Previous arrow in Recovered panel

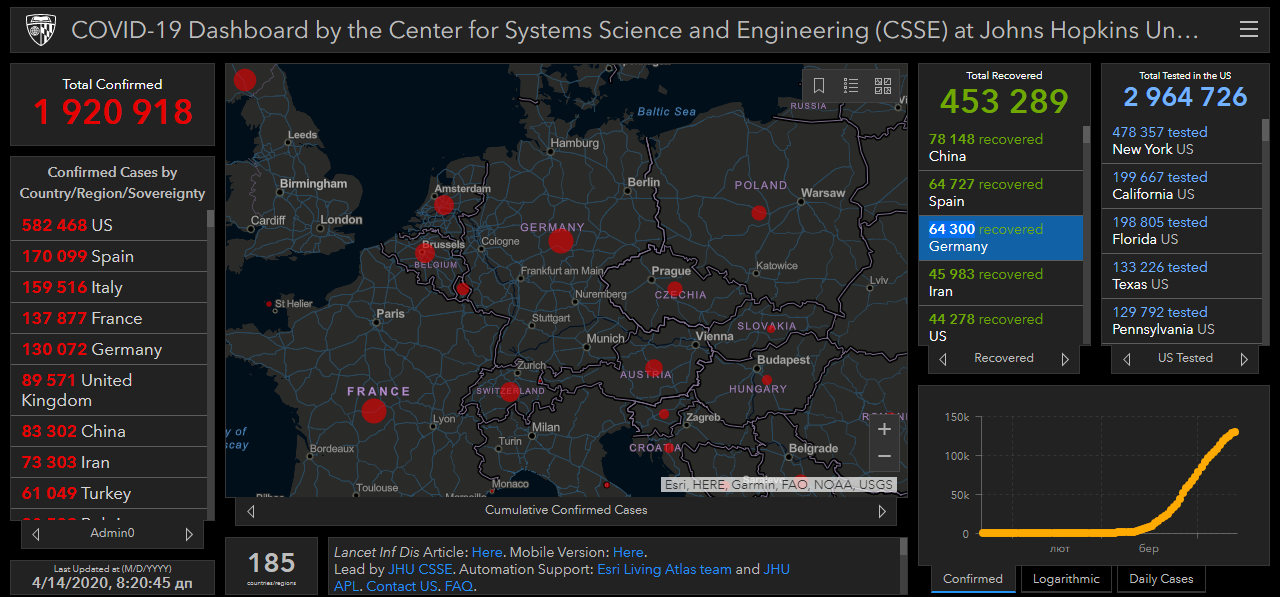(x=943, y=359)
